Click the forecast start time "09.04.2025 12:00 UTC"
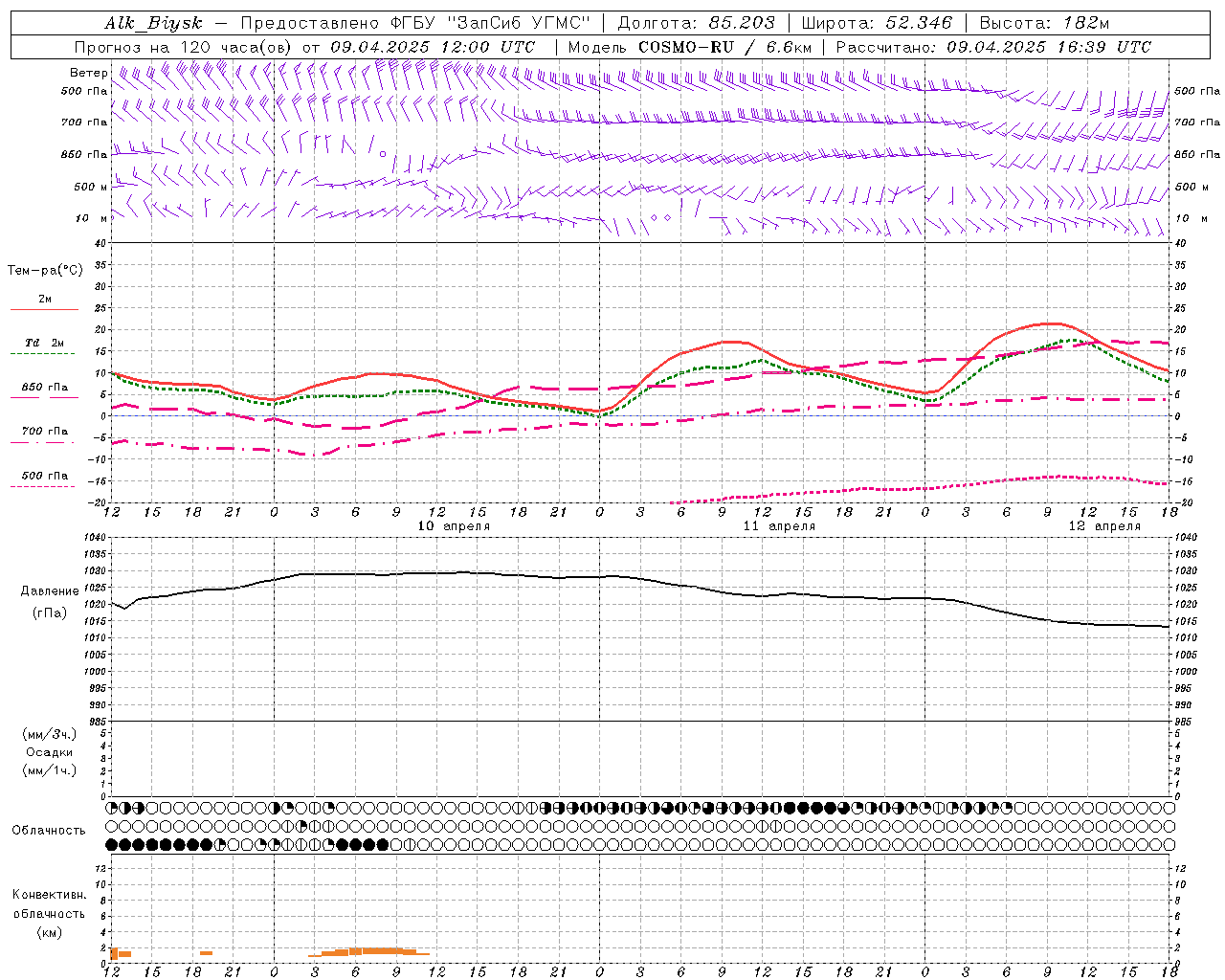This screenshot has height=980, width=1225. click(x=433, y=47)
